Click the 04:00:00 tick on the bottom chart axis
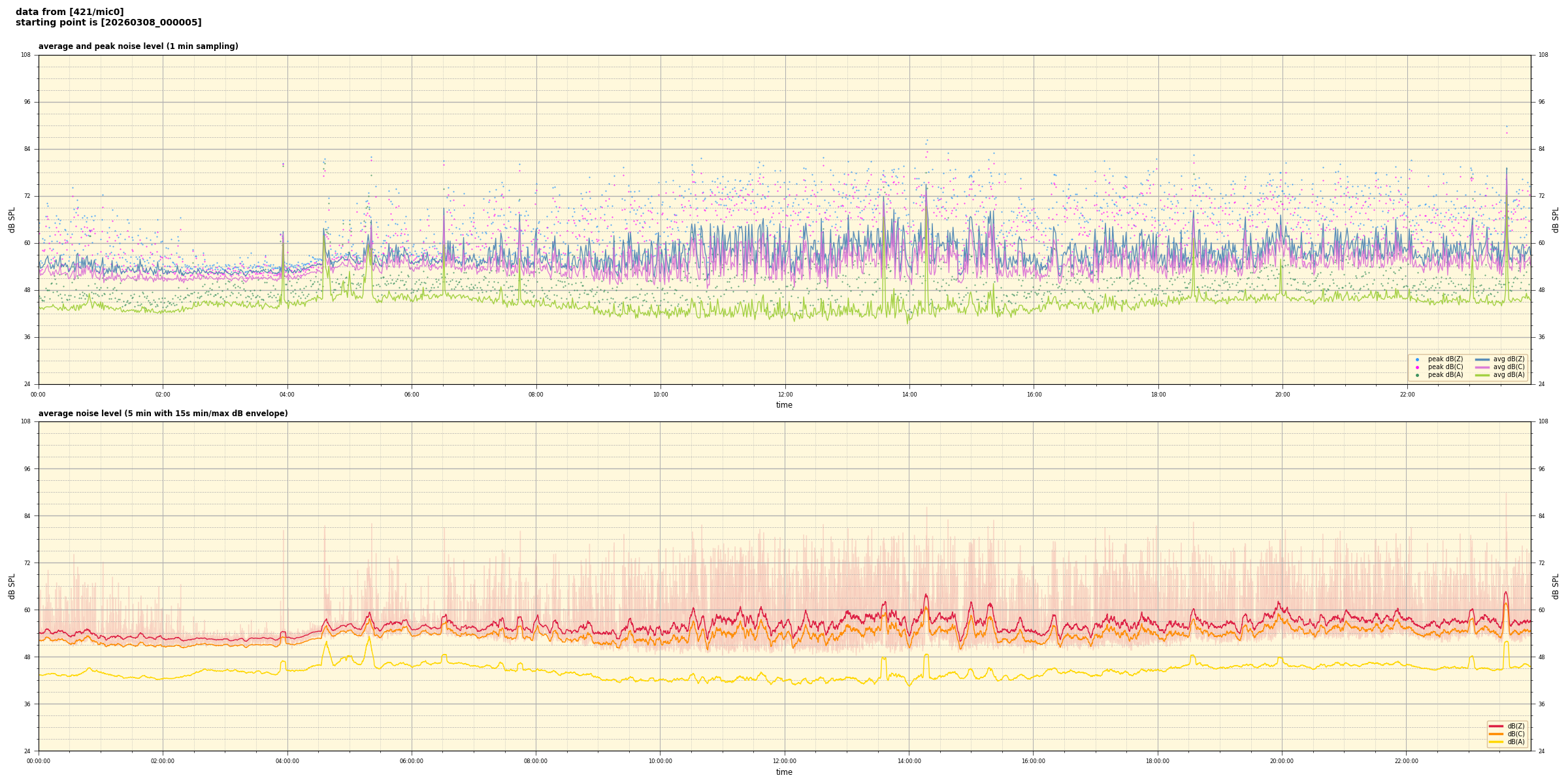1568x784 pixels. pyautogui.click(x=287, y=761)
